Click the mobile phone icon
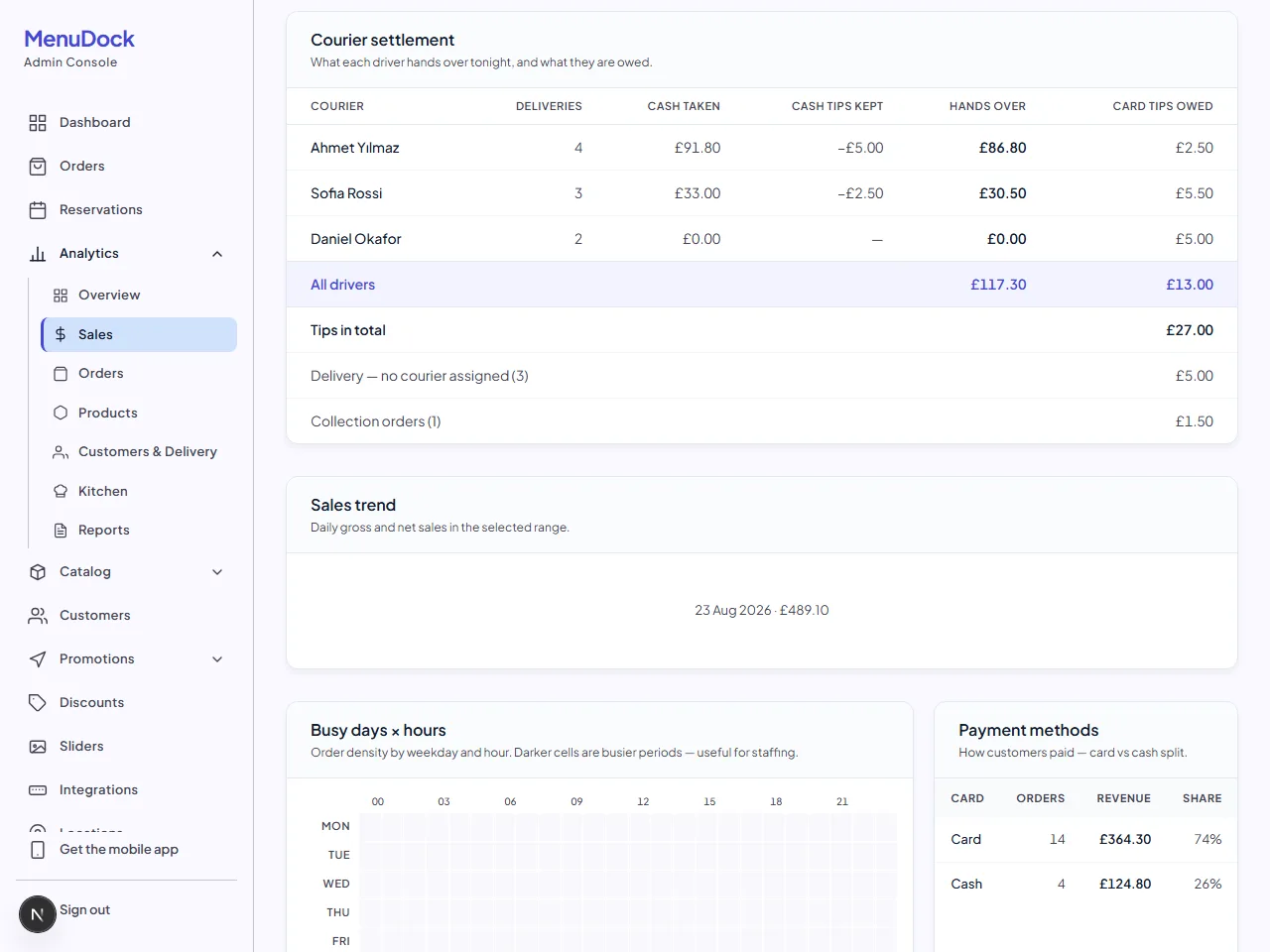Viewport: 1270px width, 952px height. [x=38, y=850]
